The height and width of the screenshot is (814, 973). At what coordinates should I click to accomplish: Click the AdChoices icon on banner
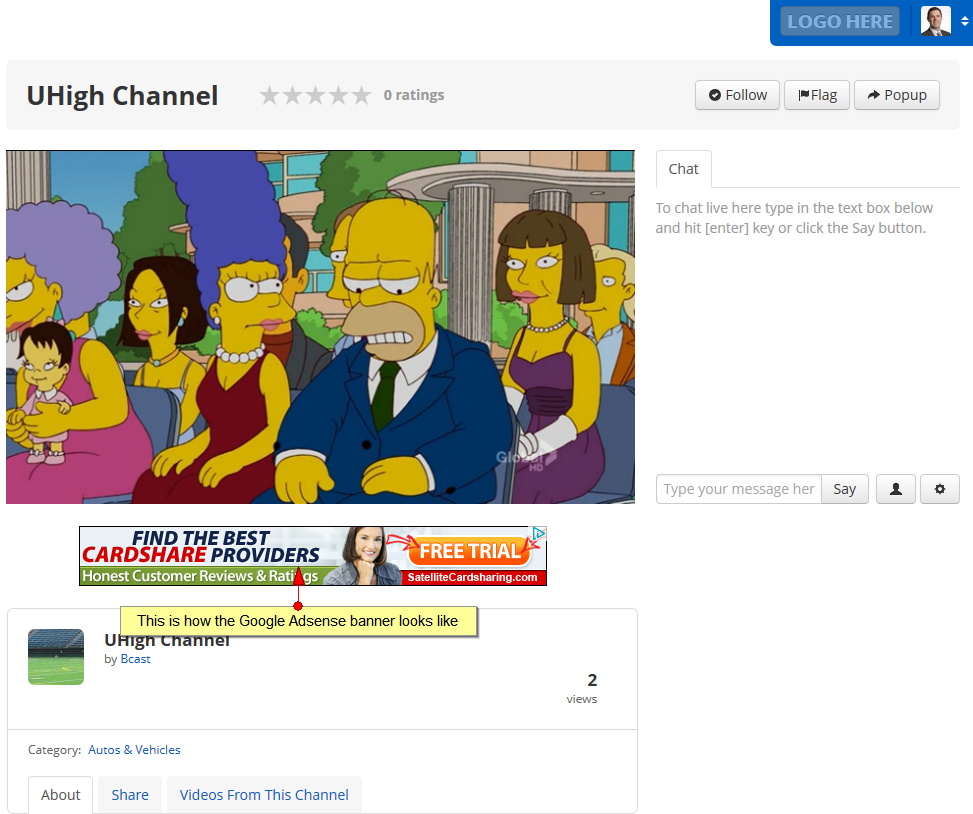point(539,533)
